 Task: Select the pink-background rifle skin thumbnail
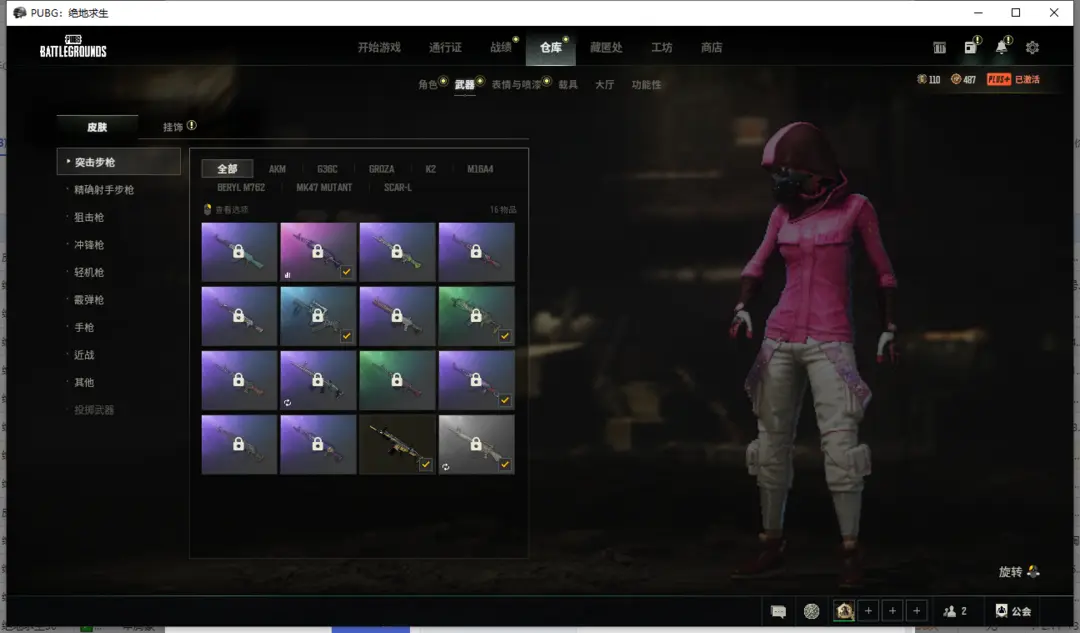tap(318, 251)
